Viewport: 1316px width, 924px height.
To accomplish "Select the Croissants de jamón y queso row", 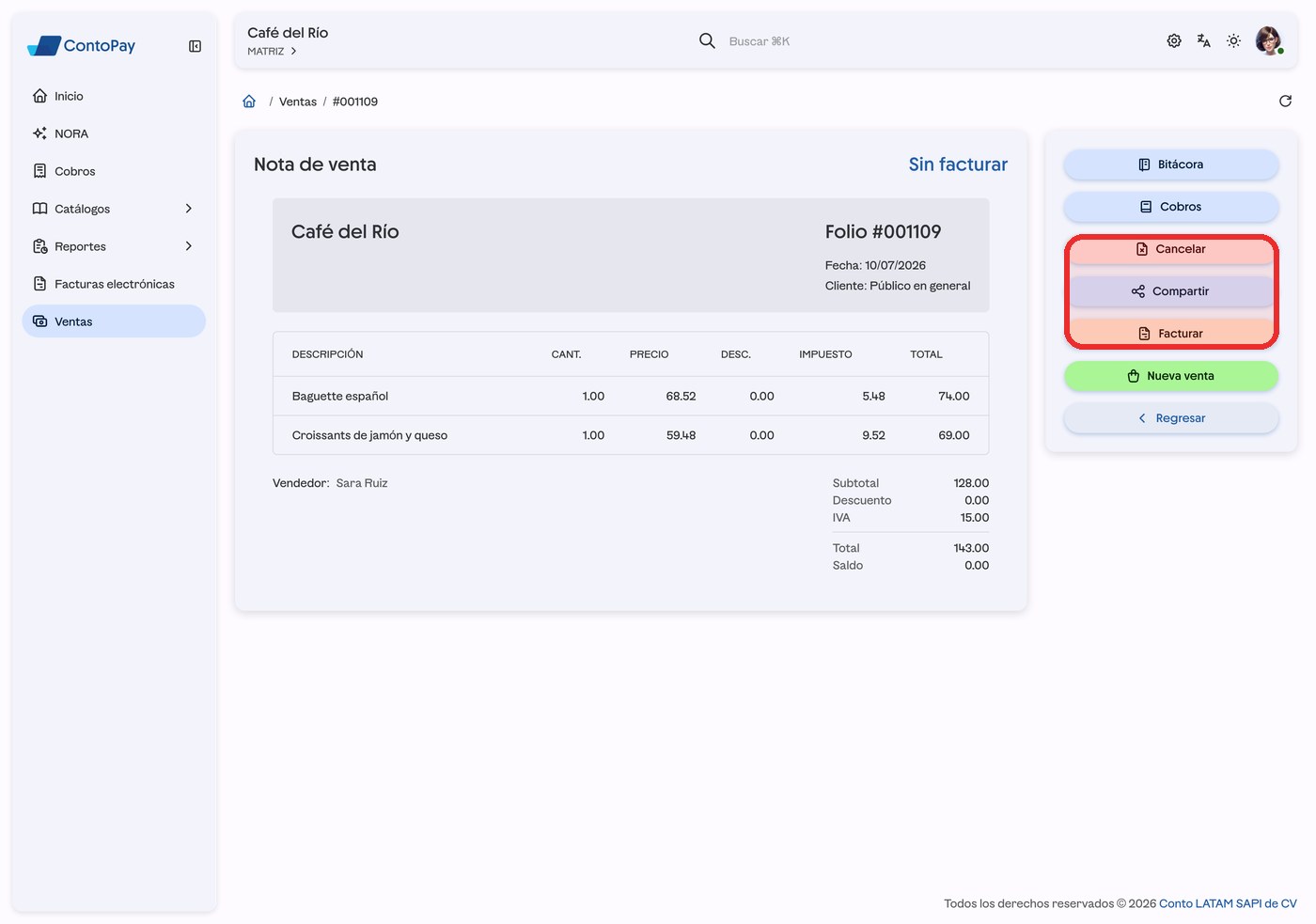I will pyautogui.click(x=631, y=435).
